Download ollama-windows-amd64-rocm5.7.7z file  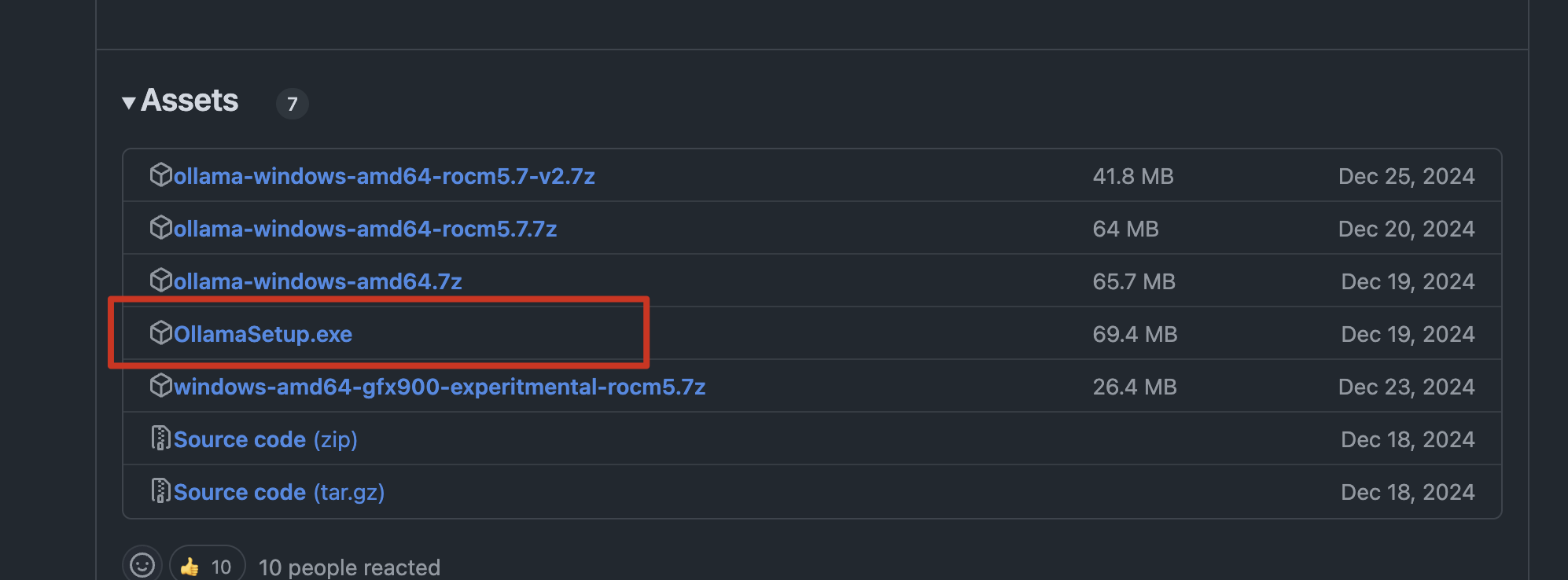pos(365,229)
